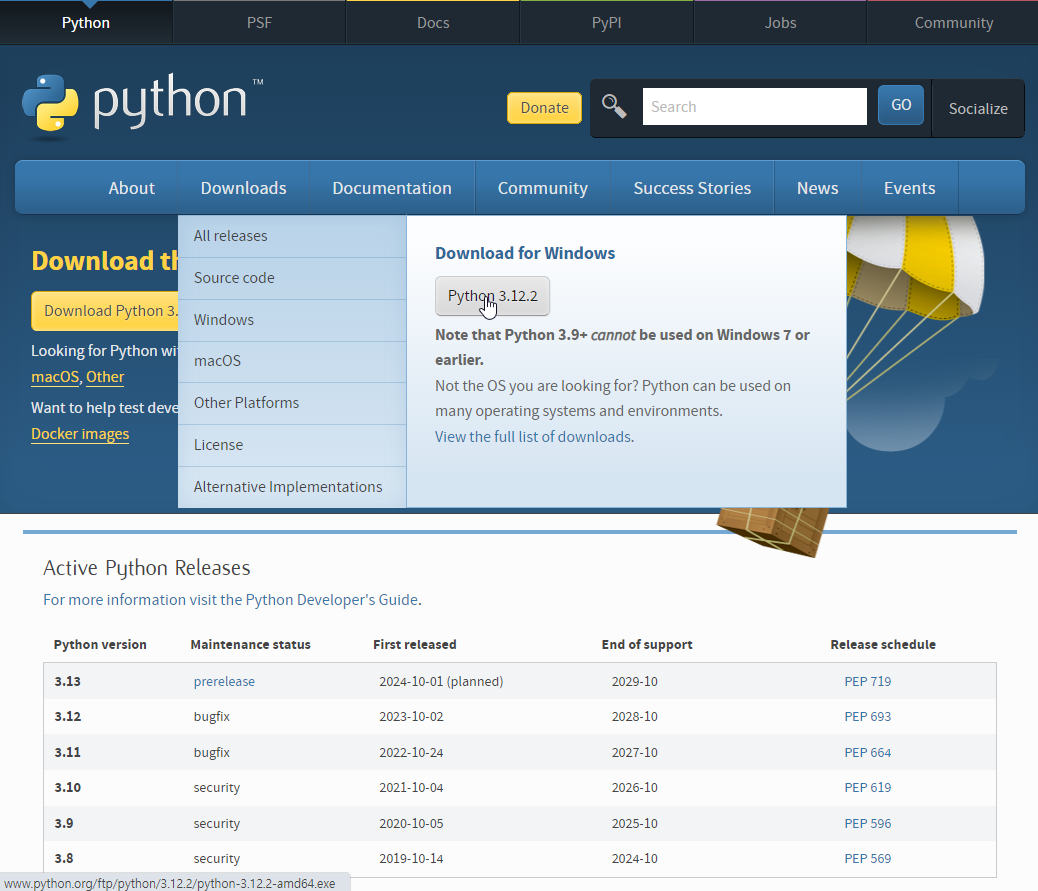Click the yellow Donate button

(544, 108)
